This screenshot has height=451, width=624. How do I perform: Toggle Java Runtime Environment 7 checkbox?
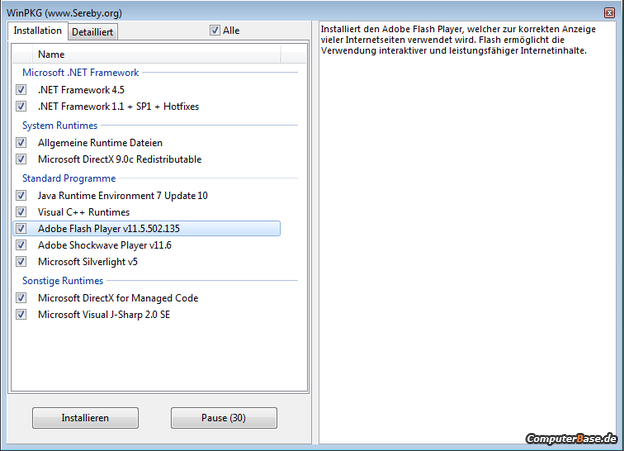tap(21, 195)
